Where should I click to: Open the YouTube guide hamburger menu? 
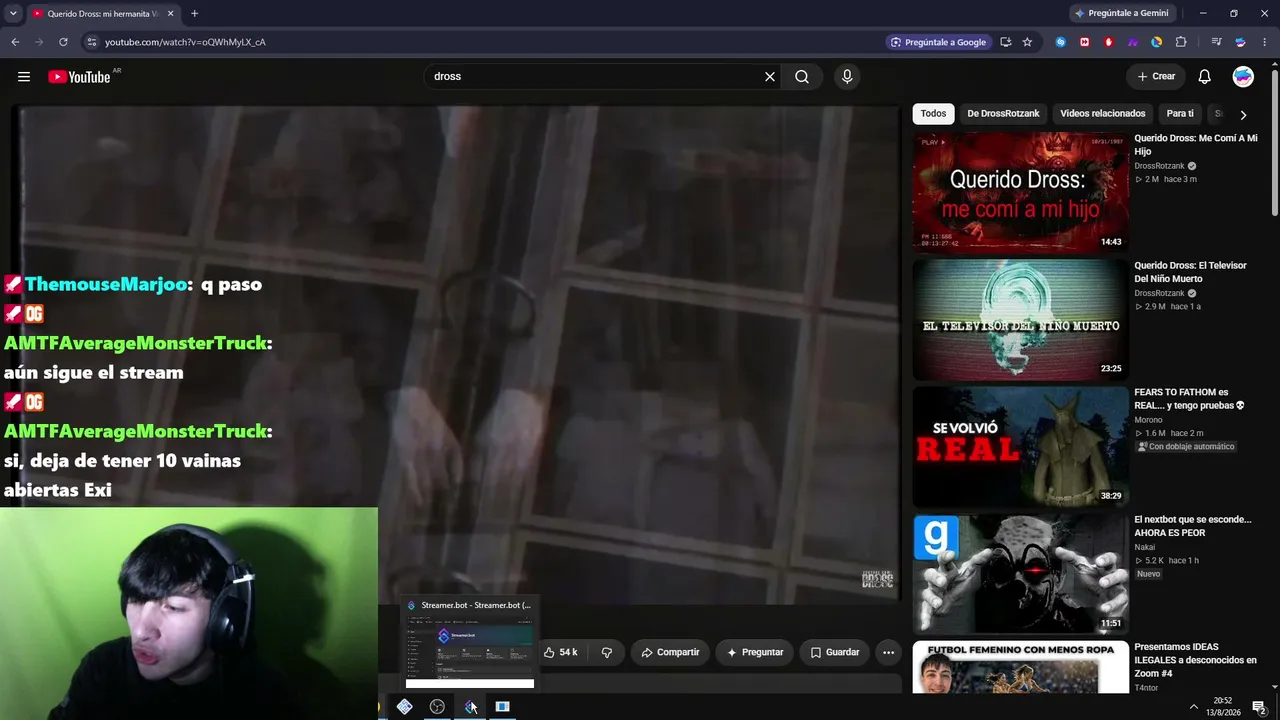coord(24,77)
